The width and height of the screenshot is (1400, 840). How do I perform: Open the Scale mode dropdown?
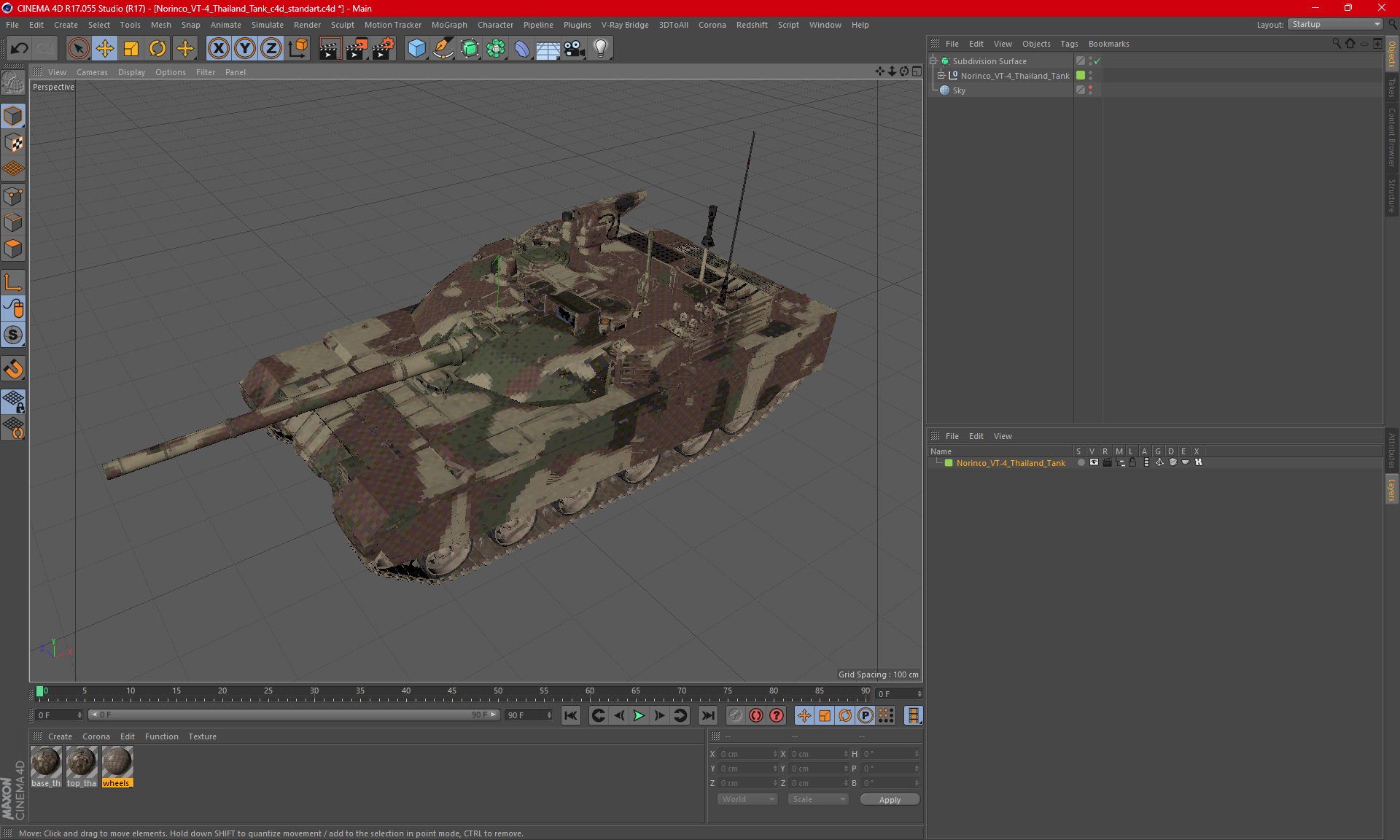click(x=818, y=800)
